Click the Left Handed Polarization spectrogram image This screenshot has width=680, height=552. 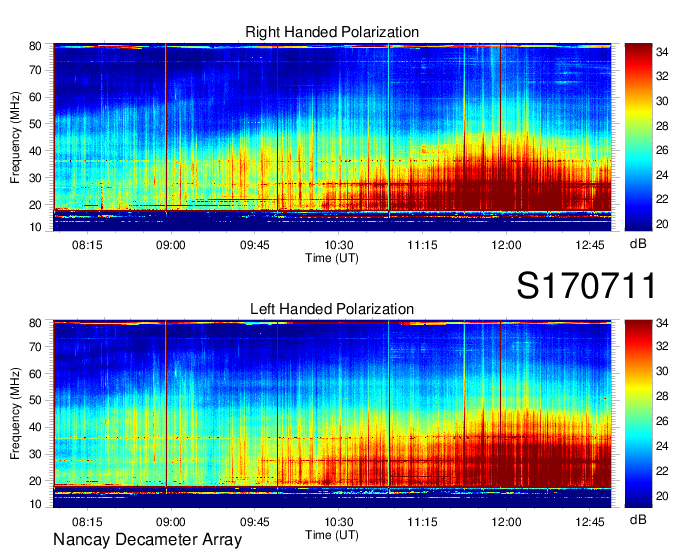332,414
